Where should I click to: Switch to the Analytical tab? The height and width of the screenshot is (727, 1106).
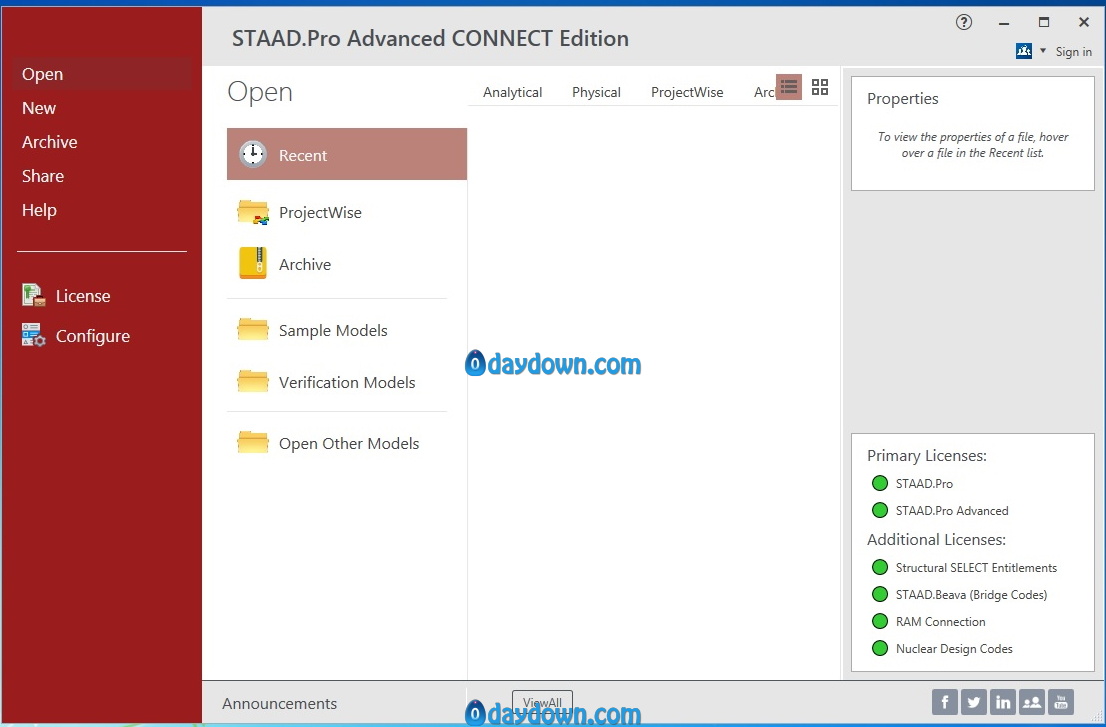tap(513, 92)
